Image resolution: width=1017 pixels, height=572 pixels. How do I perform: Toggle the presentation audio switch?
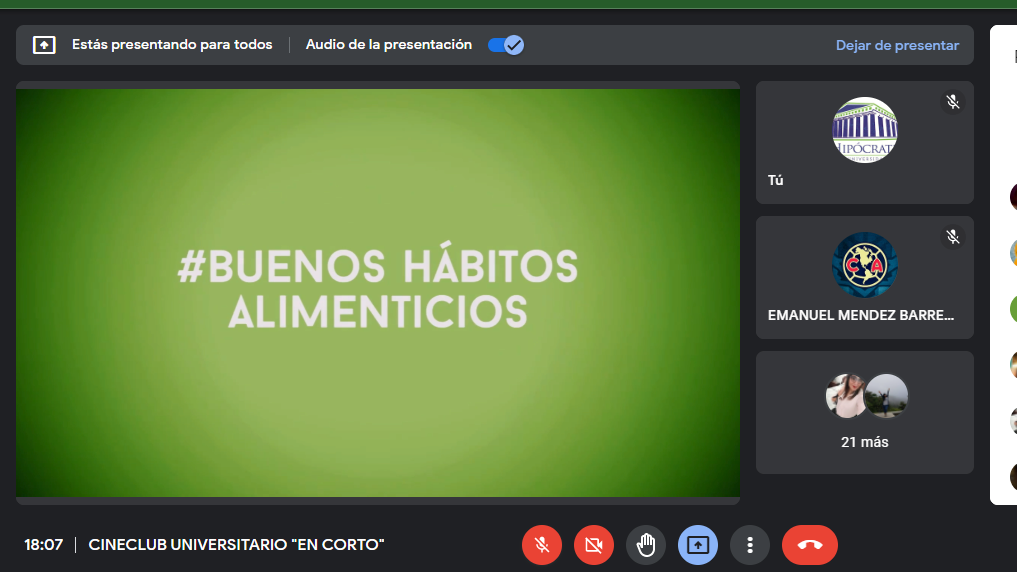click(x=506, y=45)
